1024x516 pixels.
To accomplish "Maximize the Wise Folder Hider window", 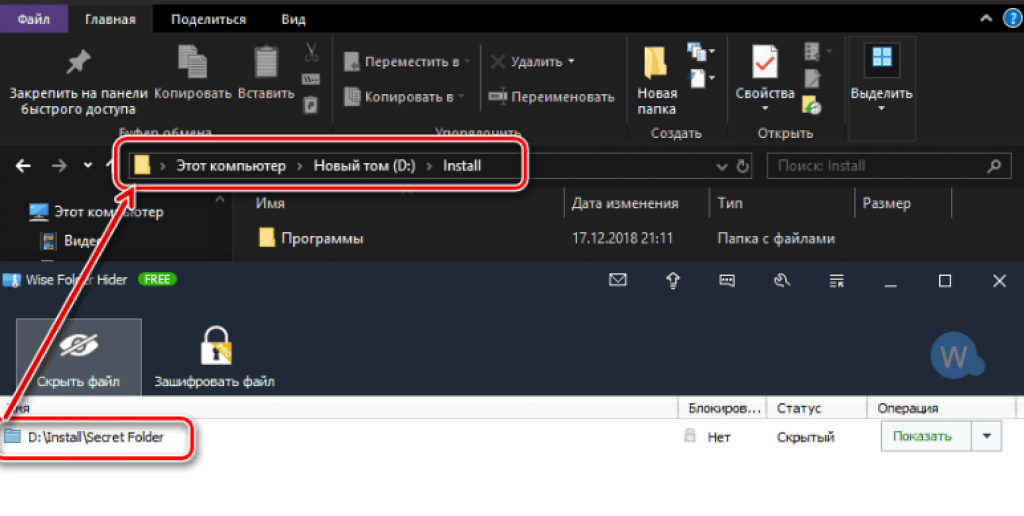I will click(944, 281).
